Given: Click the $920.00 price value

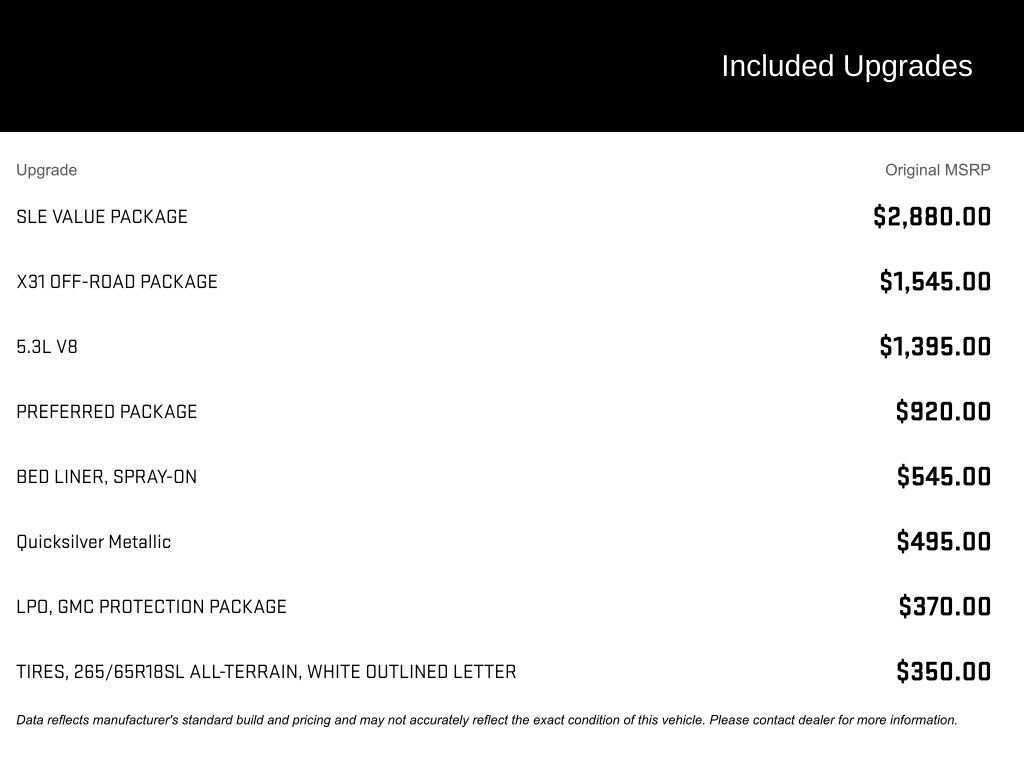Looking at the screenshot, I should coord(943,411).
